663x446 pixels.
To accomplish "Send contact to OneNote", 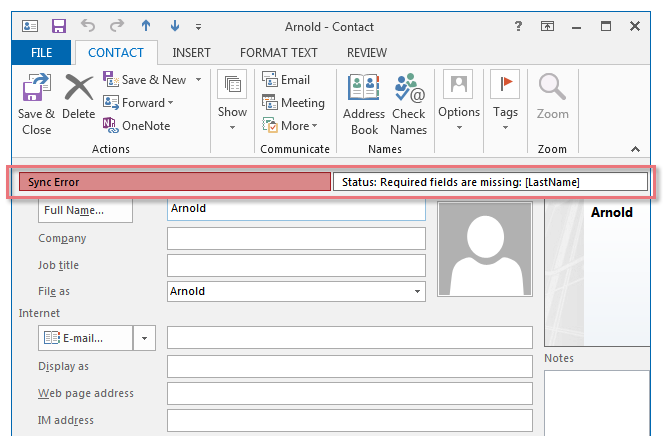I will pos(137,126).
